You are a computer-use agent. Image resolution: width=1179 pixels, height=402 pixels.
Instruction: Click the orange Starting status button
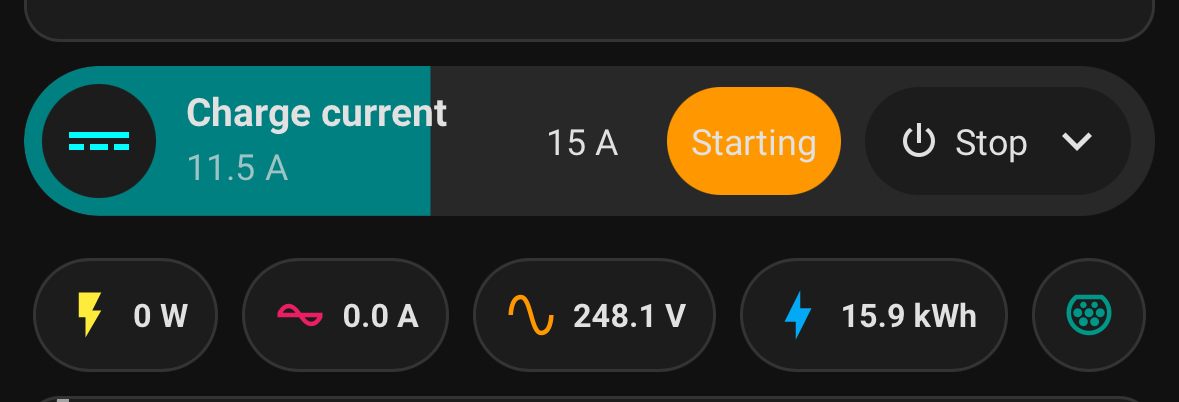[753, 141]
